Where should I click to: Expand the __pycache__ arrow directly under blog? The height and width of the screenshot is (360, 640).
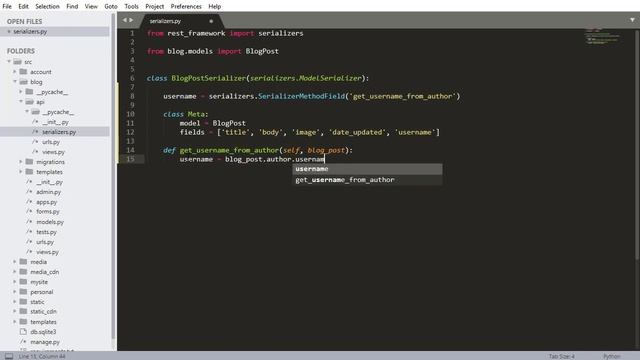tap(21, 92)
